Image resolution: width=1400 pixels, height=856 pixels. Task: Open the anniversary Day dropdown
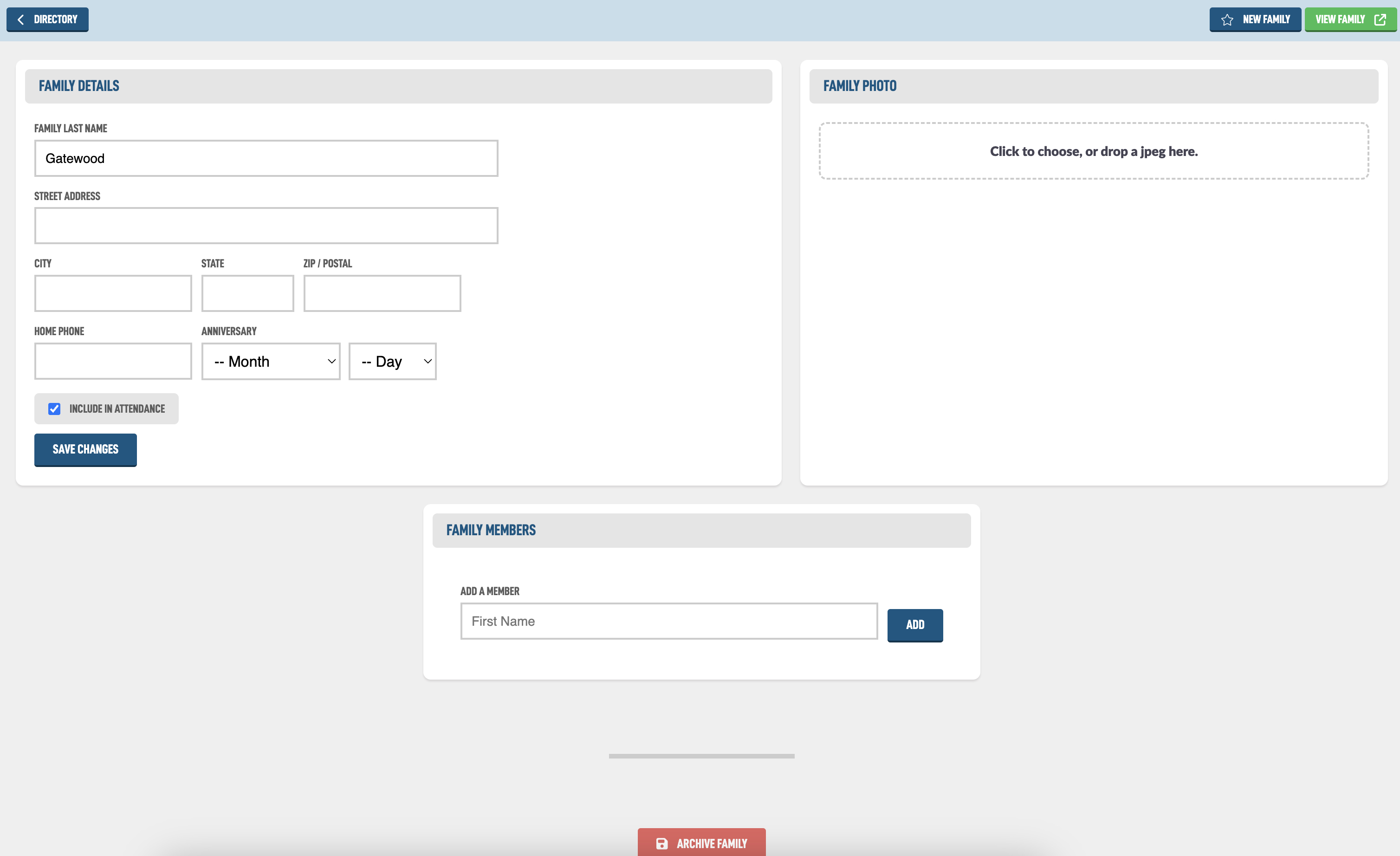tap(392, 361)
